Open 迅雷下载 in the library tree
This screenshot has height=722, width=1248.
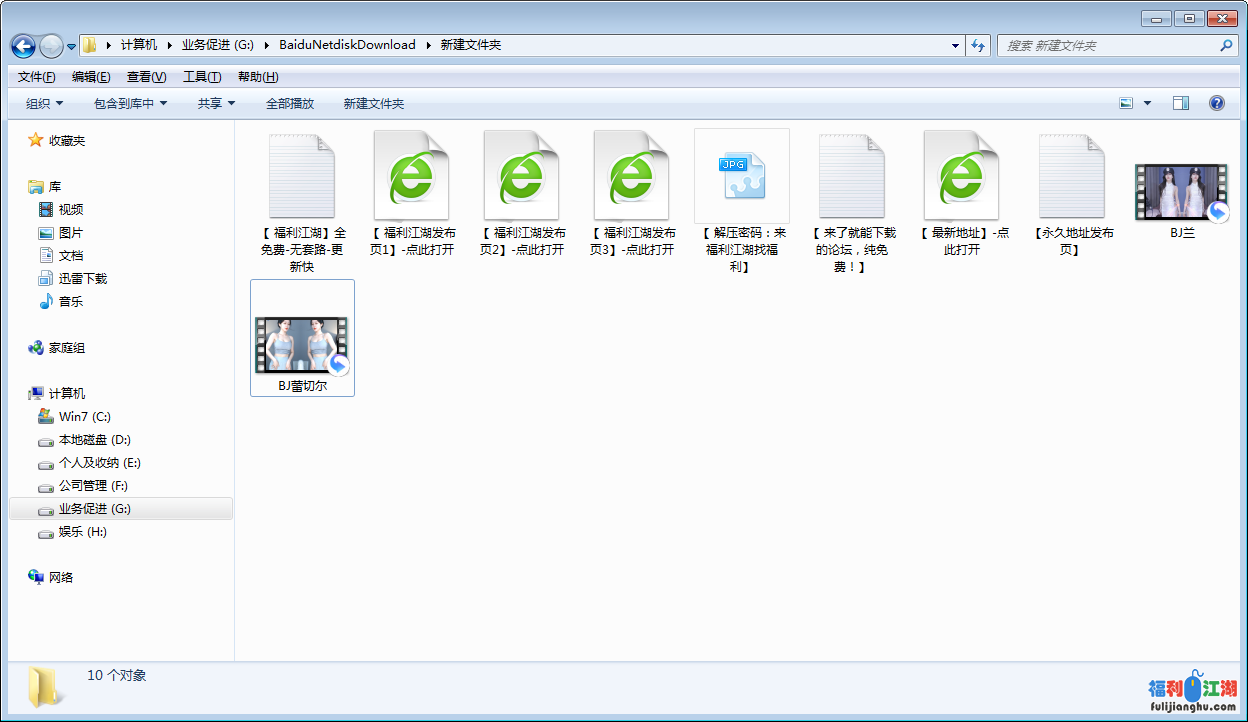[x=82, y=279]
